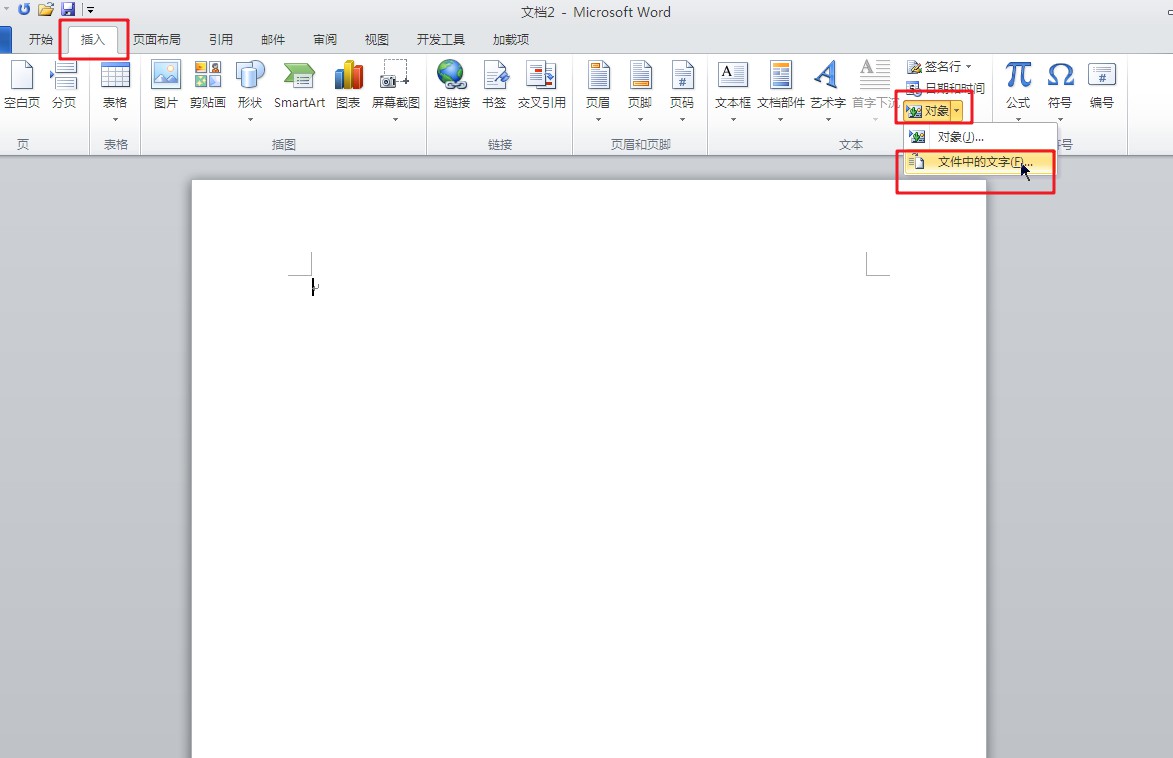Click the Signature Line (签名行) button

point(934,67)
